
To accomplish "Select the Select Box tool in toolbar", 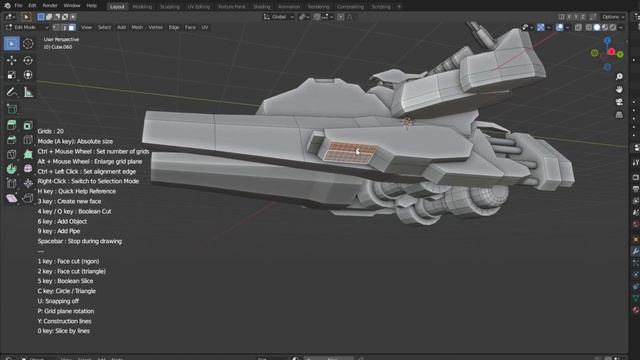I will click(11, 43).
